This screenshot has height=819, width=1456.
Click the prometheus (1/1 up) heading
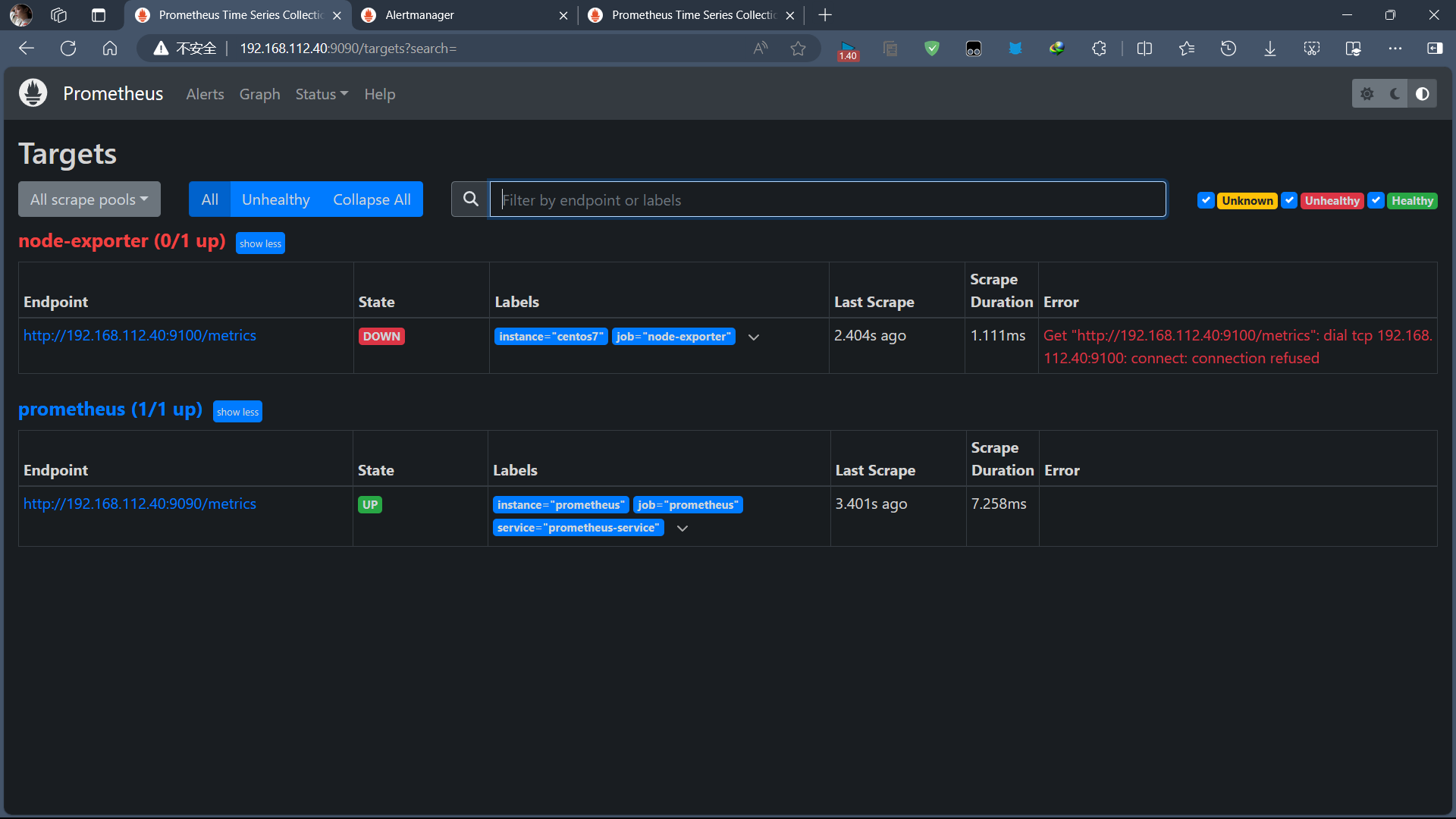110,409
